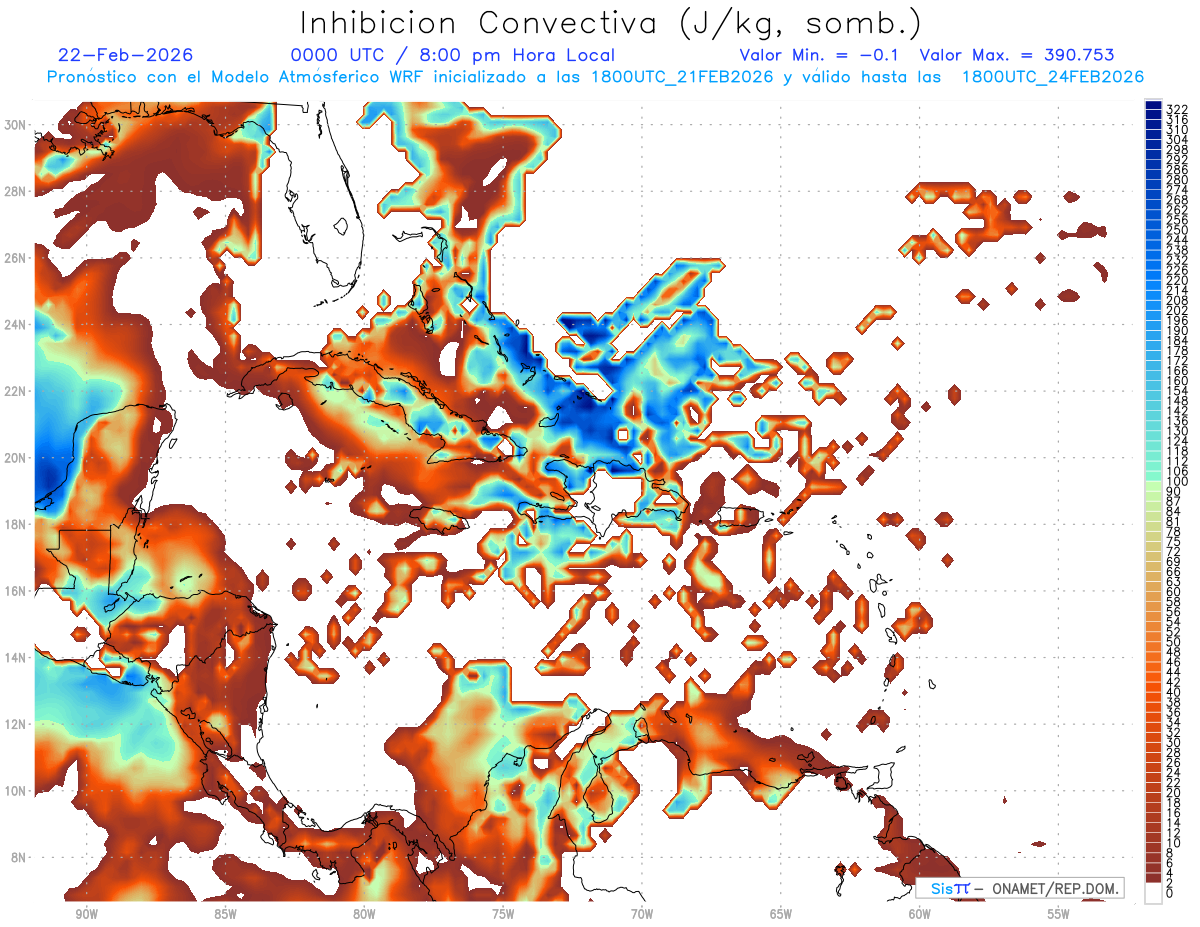Click the darkest blue legend swatch at 322
The image size is (1200, 927).
click(1154, 107)
